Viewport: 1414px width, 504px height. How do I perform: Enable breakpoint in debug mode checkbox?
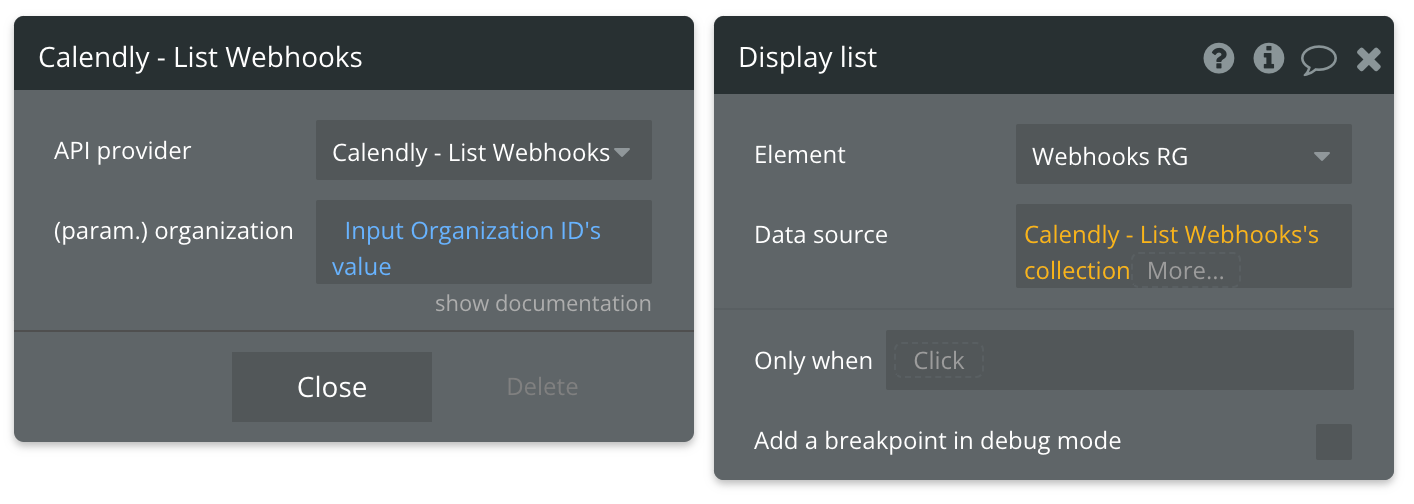coord(1334,441)
